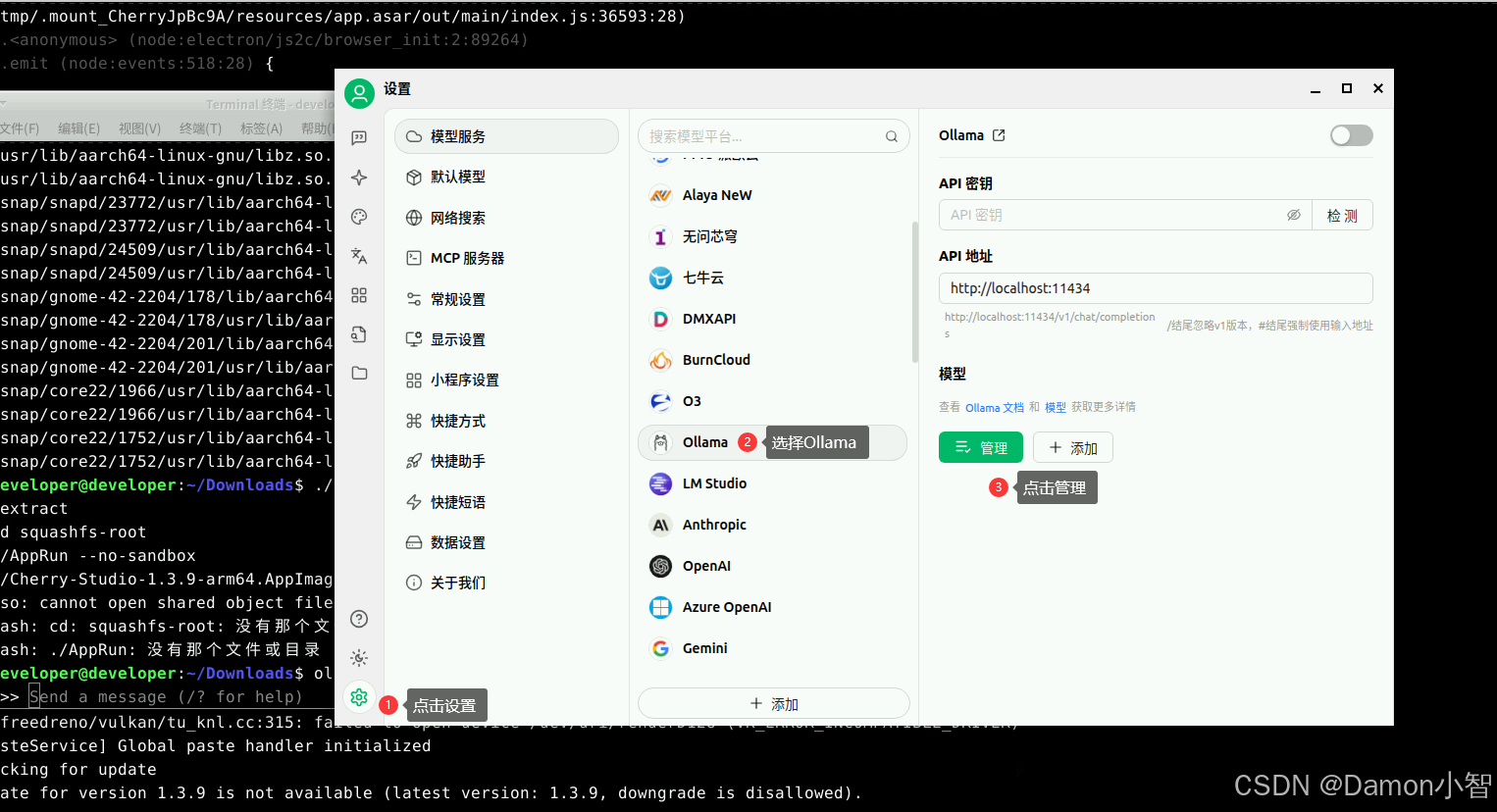
Task: Open 视图(V) menu in Terminal window
Action: (x=139, y=128)
